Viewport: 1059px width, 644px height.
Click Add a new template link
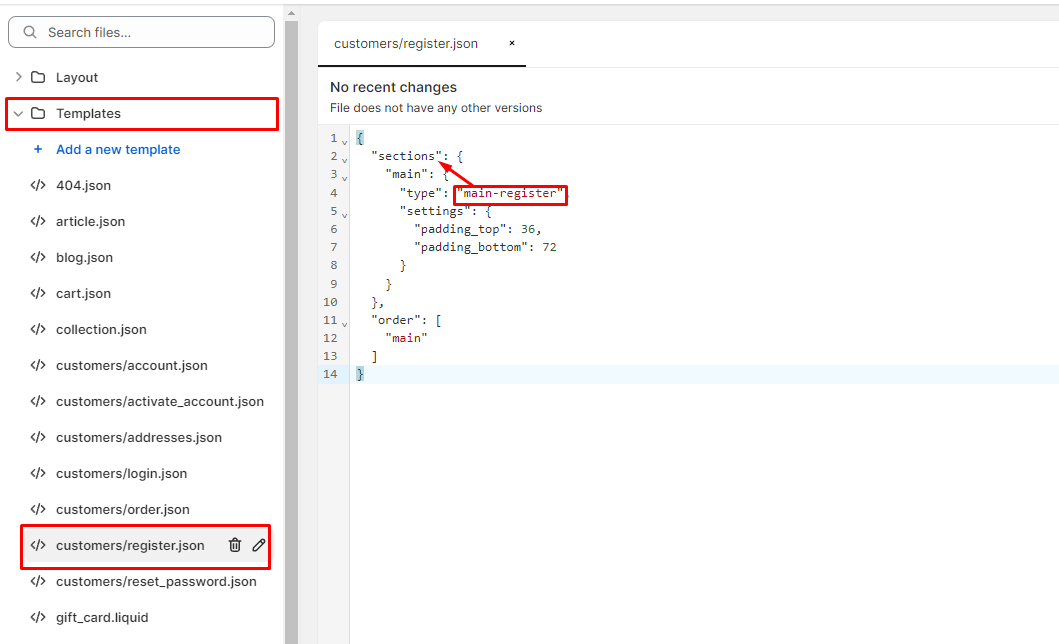118,149
